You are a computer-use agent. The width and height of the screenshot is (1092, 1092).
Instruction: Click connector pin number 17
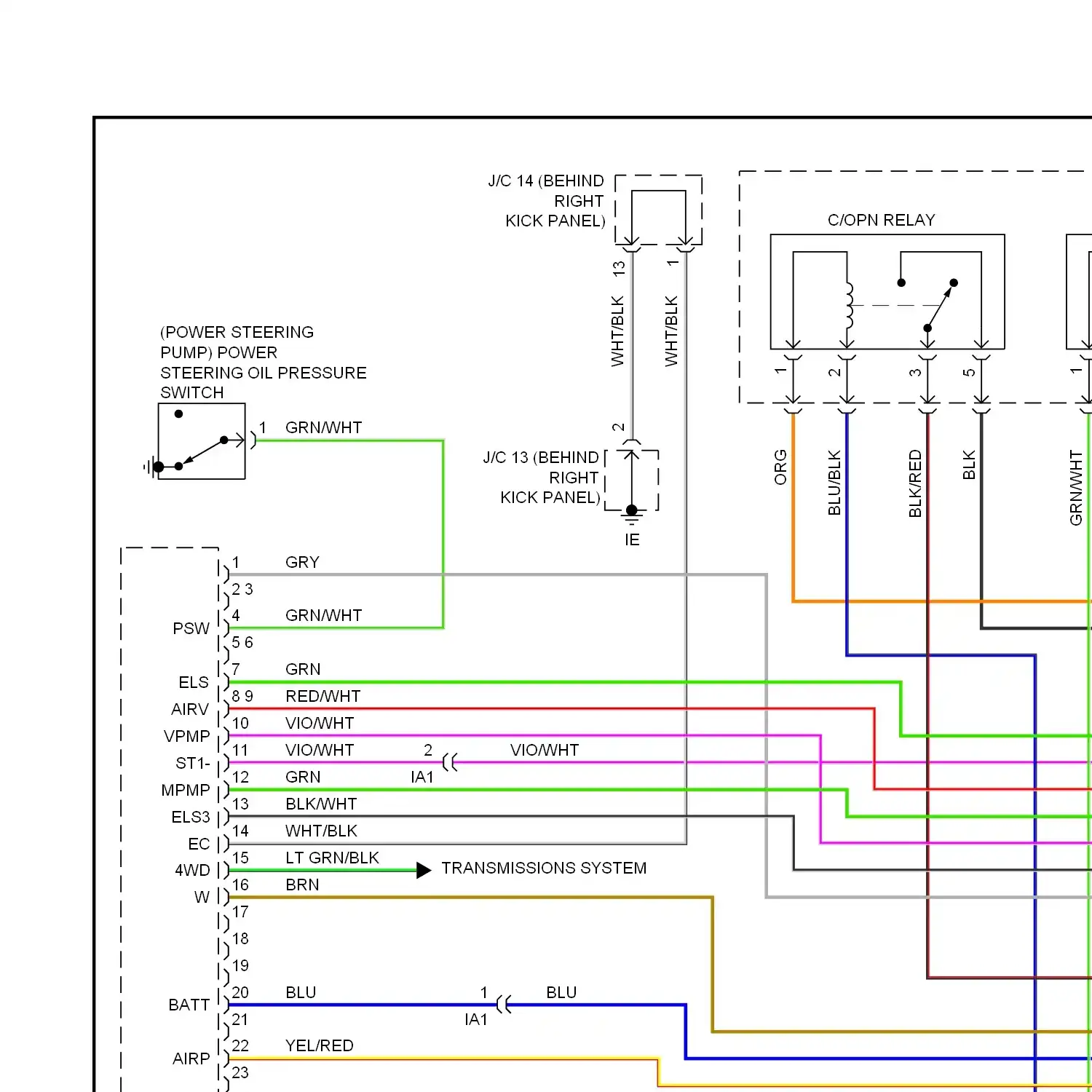tap(240, 911)
